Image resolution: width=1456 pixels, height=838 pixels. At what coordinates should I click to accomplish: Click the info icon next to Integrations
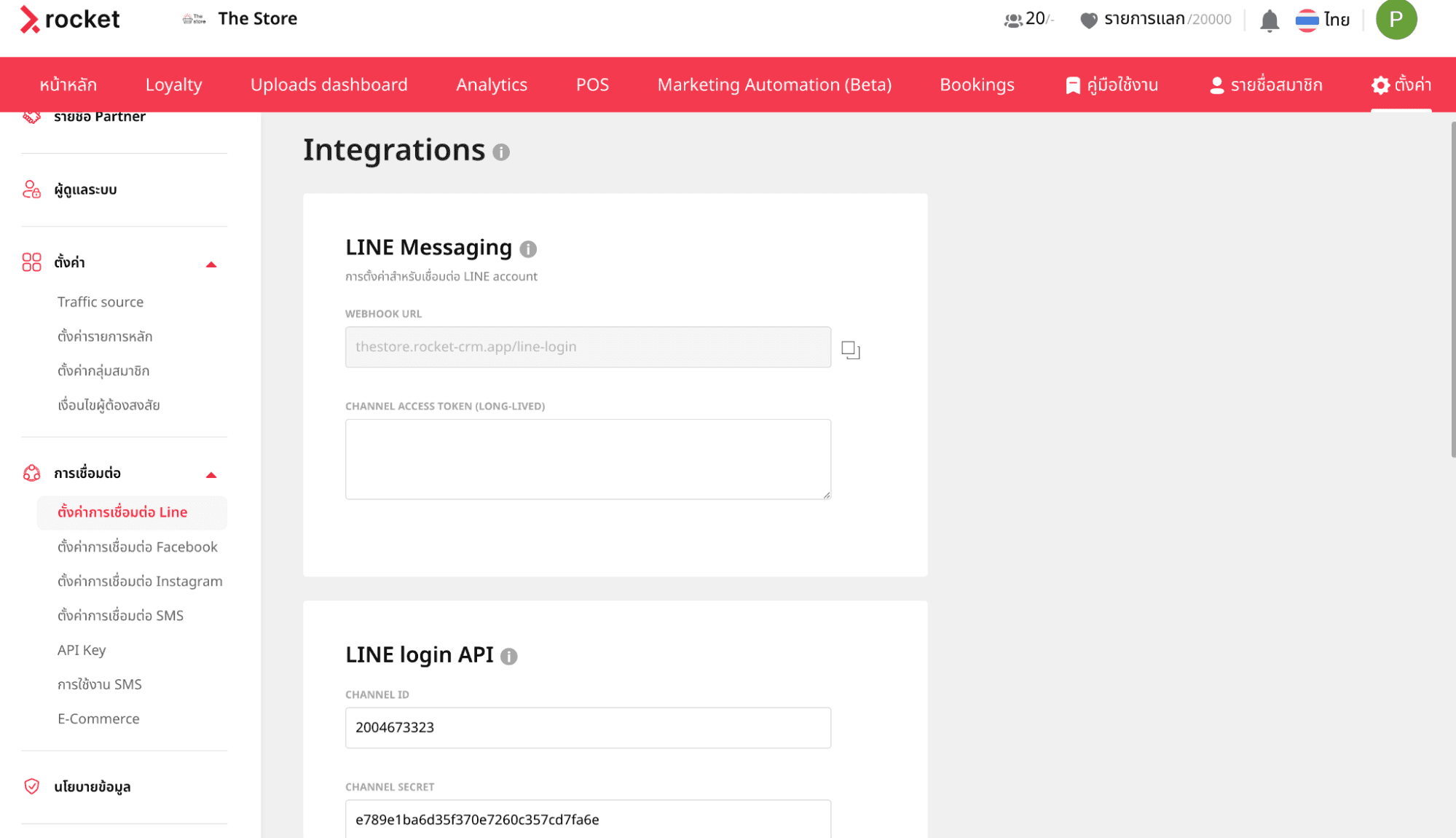click(x=501, y=153)
